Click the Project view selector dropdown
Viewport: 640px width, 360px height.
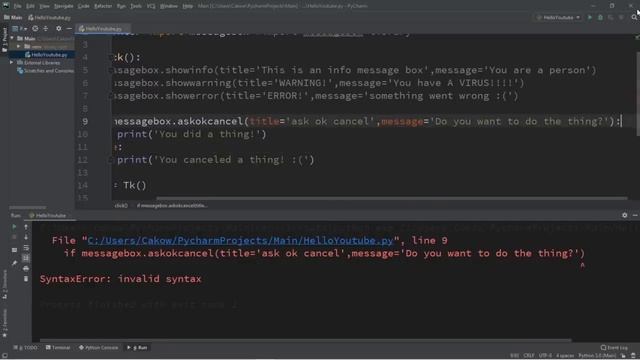click(x=20, y=29)
